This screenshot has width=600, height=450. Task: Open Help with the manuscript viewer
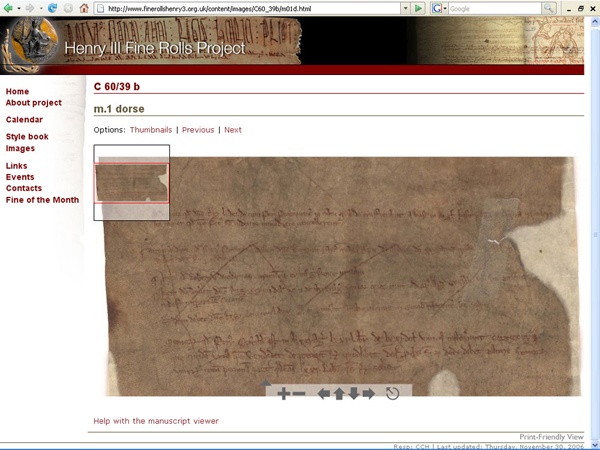156,421
